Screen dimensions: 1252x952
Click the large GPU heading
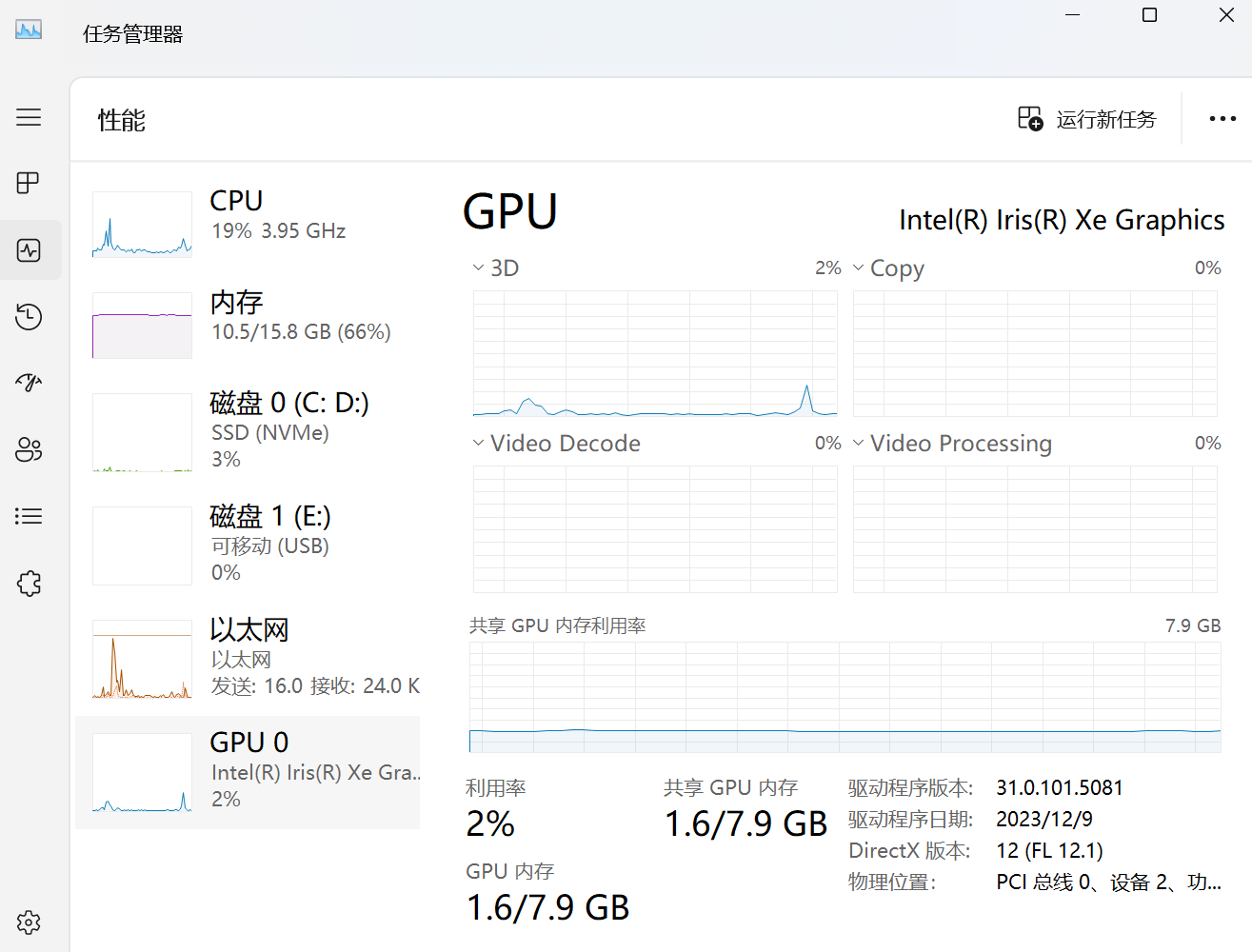pos(510,211)
